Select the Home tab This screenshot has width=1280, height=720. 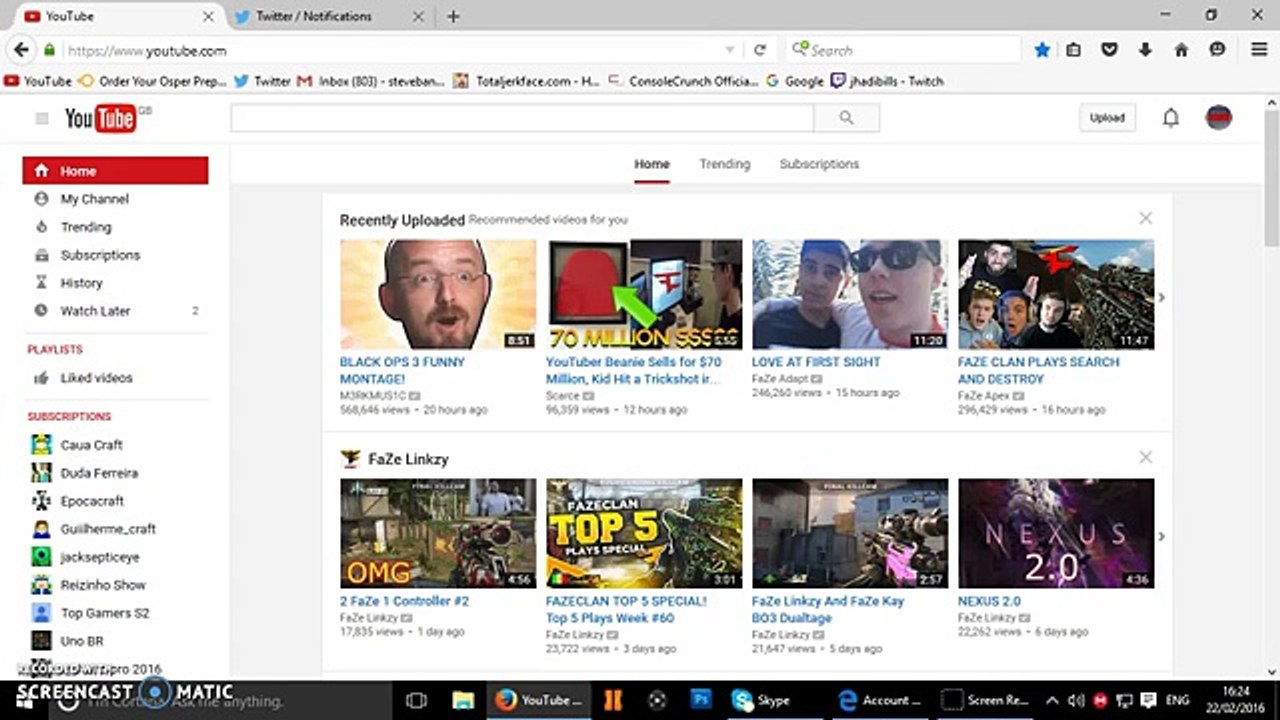pos(652,164)
